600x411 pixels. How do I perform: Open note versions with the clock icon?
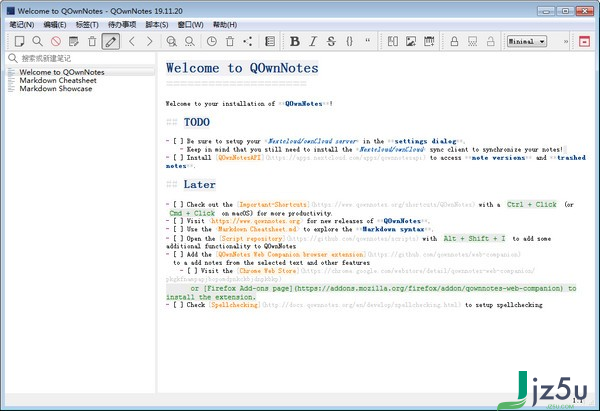tap(212, 41)
